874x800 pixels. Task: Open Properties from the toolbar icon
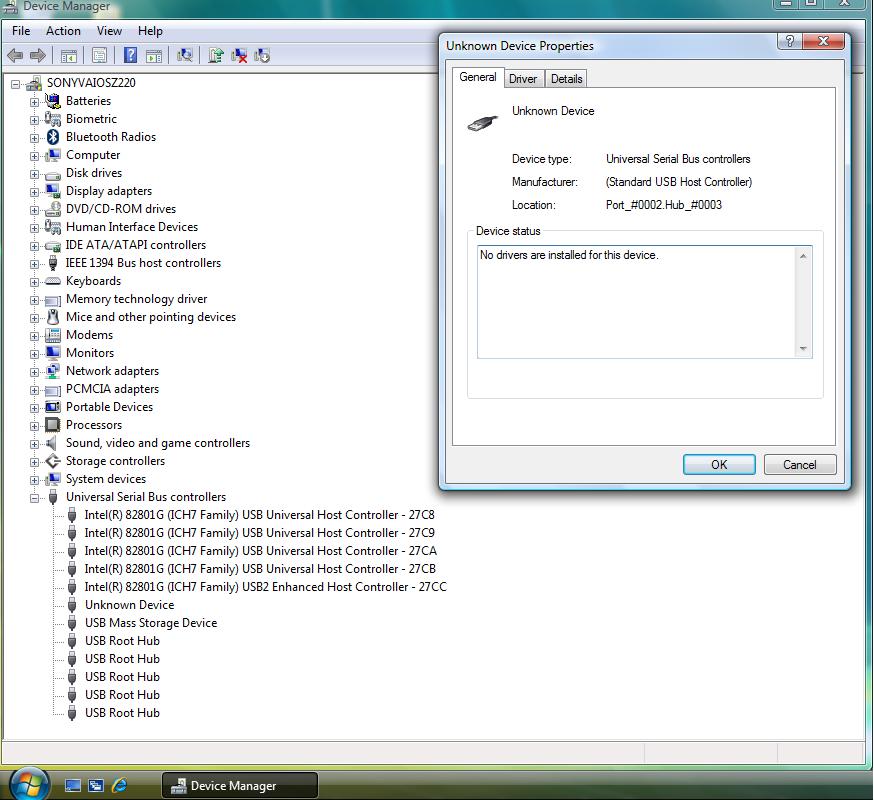click(x=99, y=55)
